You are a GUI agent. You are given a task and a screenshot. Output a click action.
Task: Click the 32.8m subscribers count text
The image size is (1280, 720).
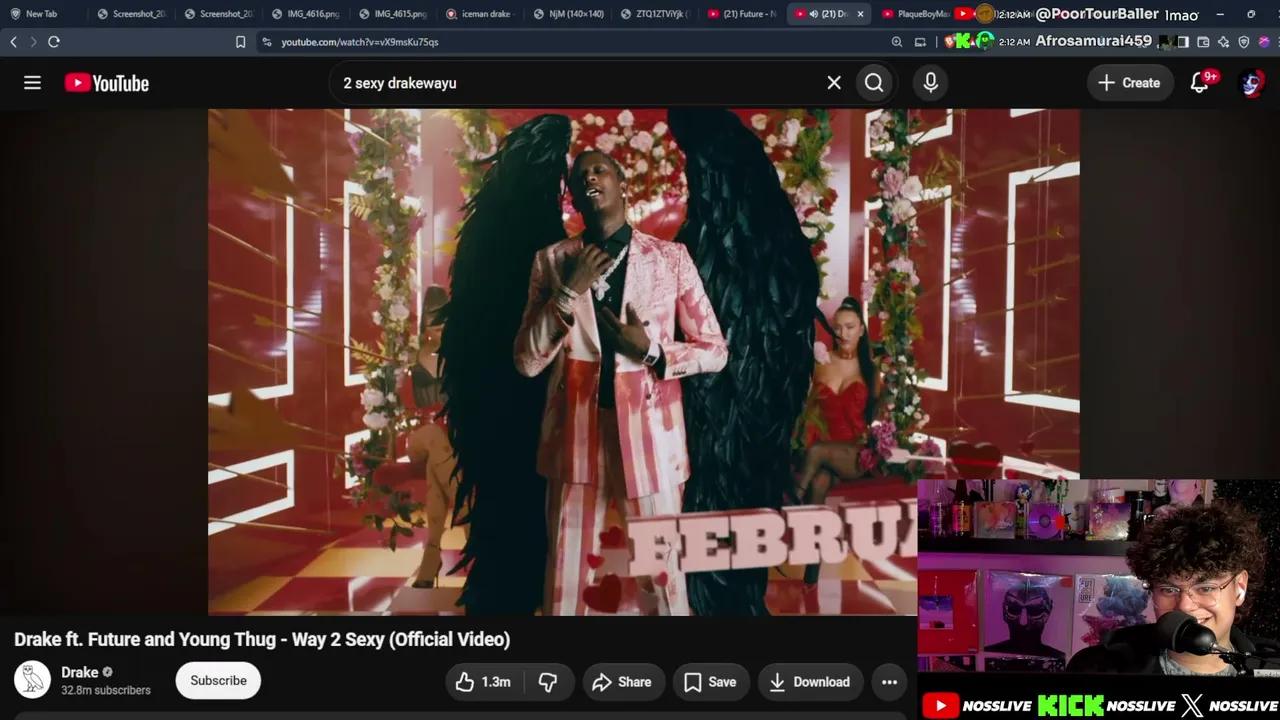pos(106,690)
